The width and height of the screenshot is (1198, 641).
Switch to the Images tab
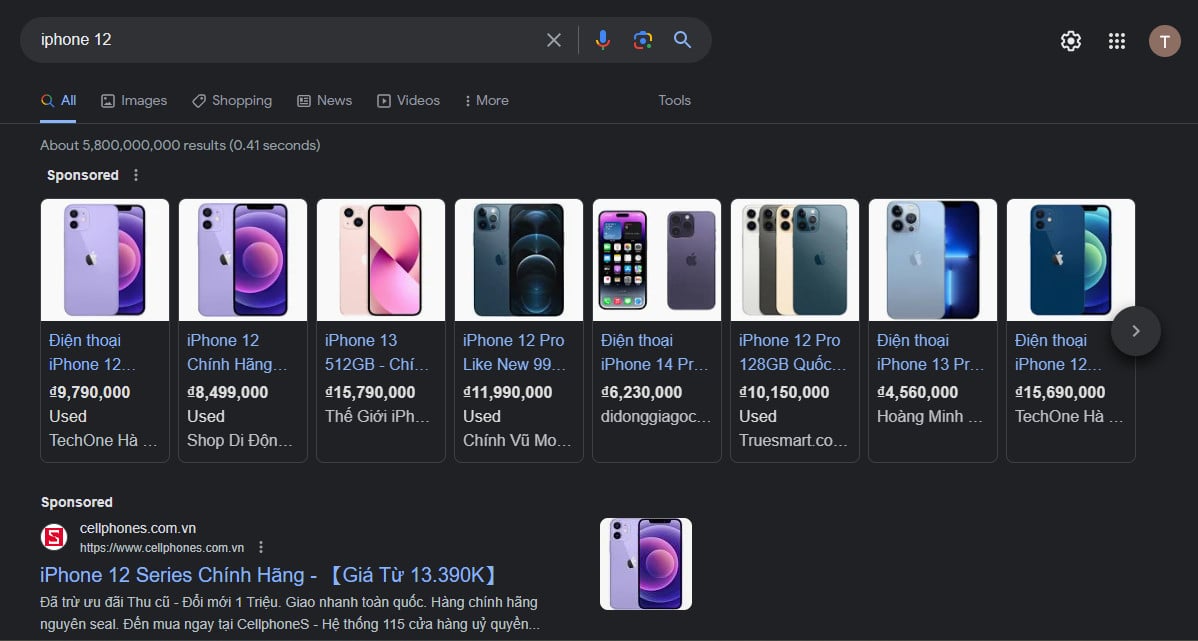point(134,101)
